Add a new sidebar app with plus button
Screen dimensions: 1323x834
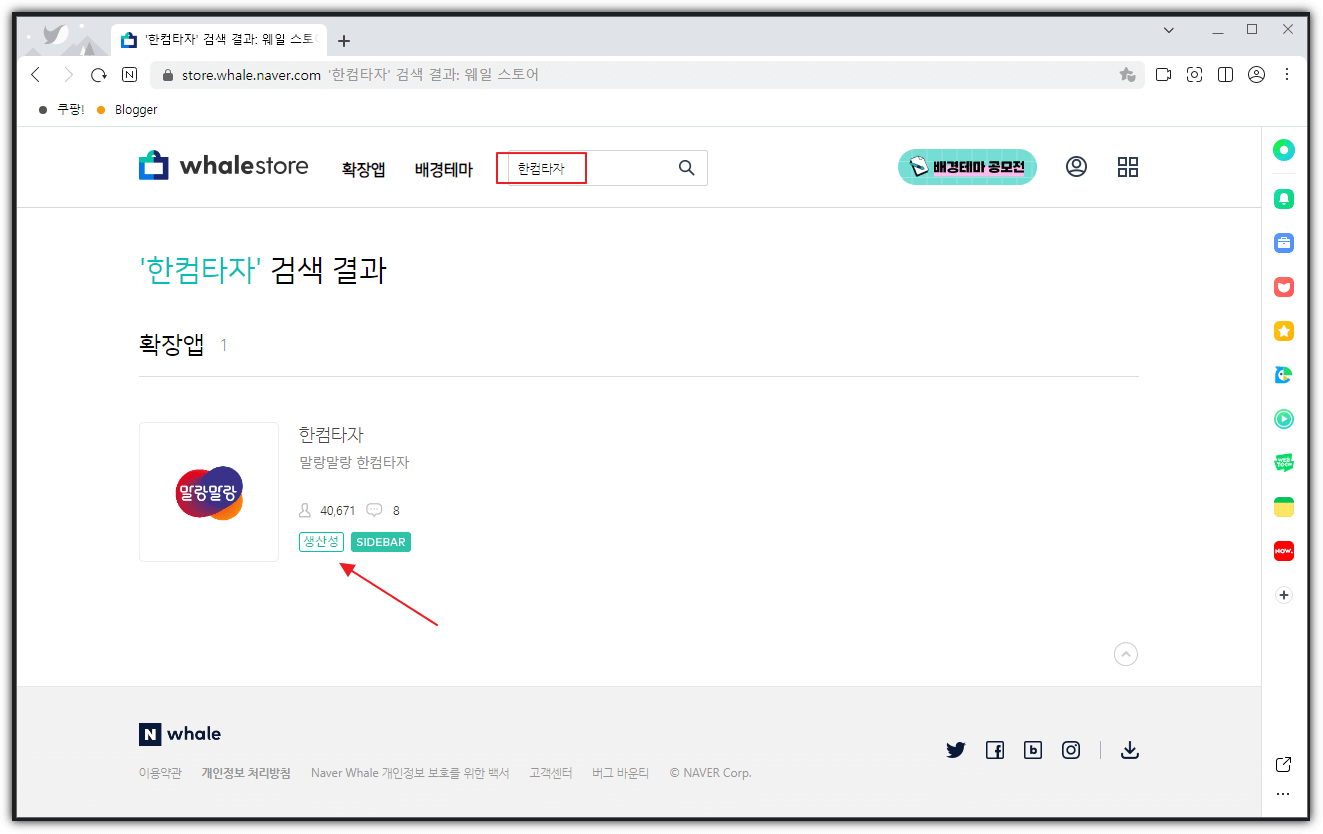[x=1284, y=595]
